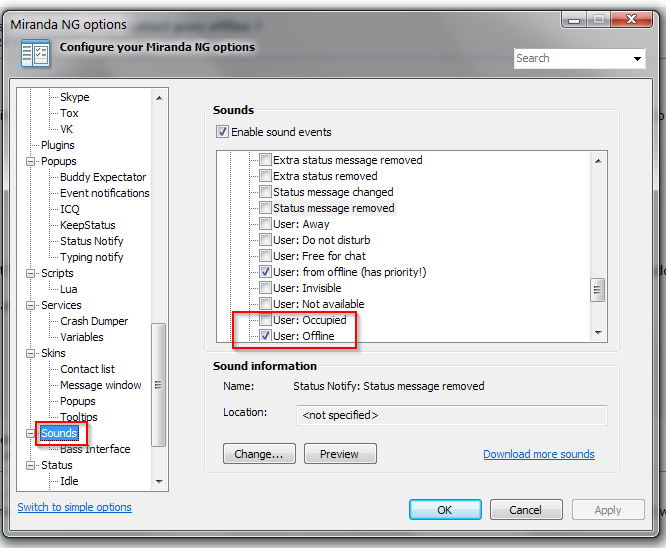Collapse the Scripts tree node

pyautogui.click(x=31, y=273)
